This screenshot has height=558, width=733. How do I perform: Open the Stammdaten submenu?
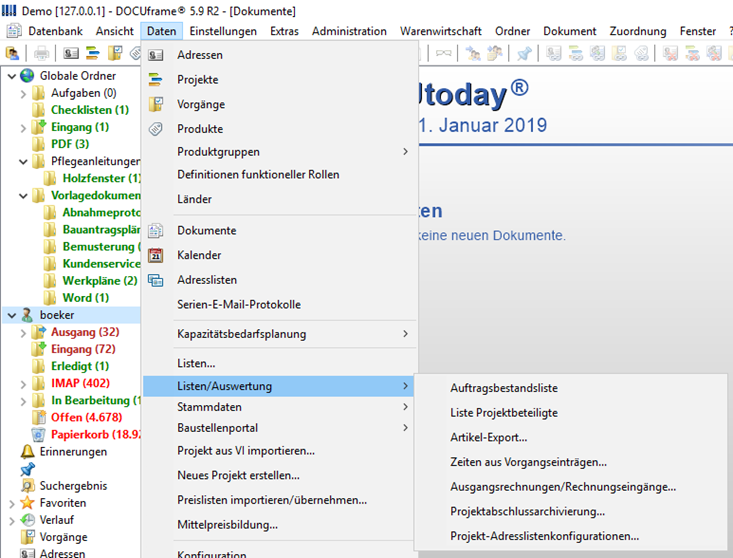tap(279, 407)
